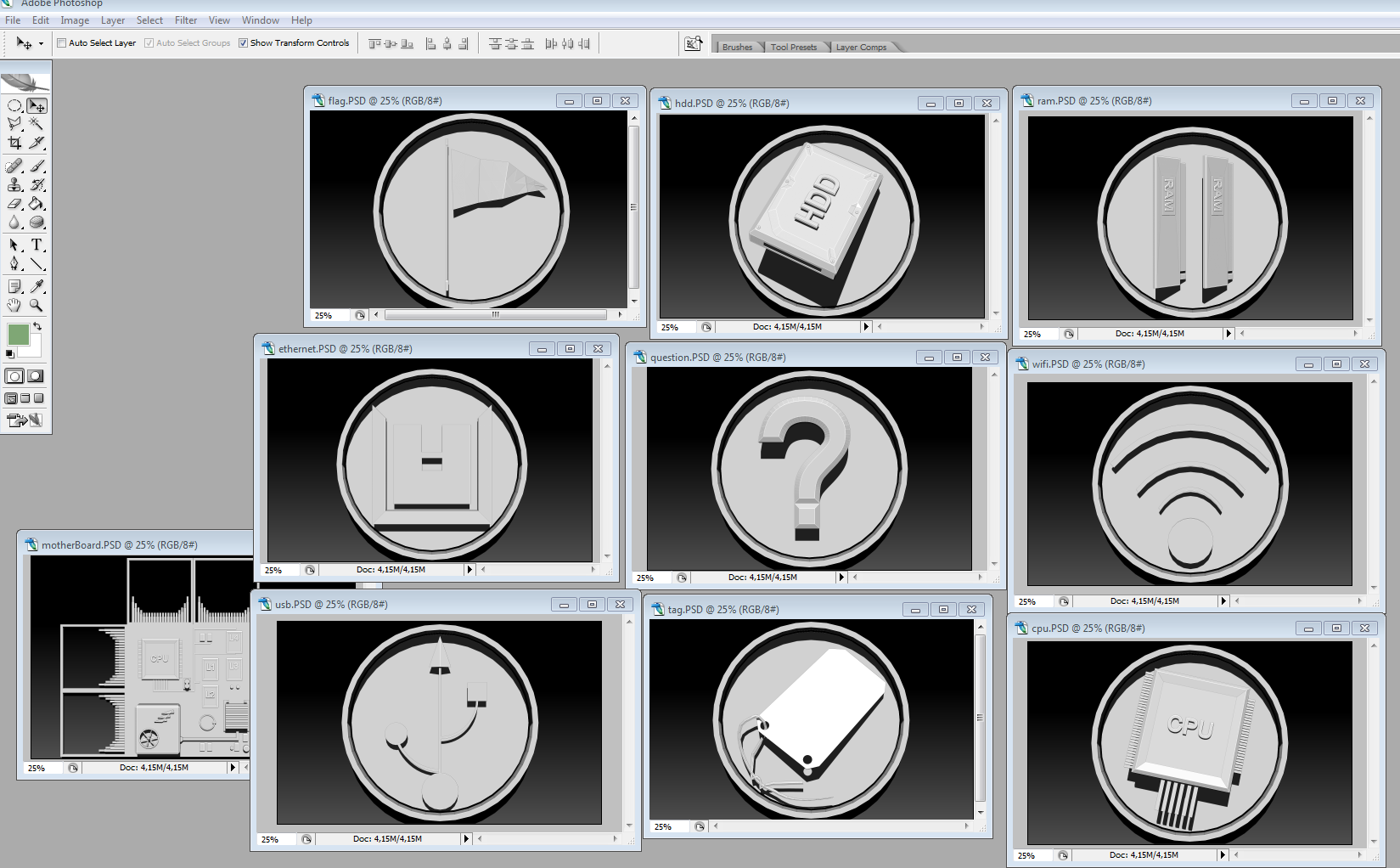Uncheck Show Transform Controls
1400x868 pixels.
244,43
